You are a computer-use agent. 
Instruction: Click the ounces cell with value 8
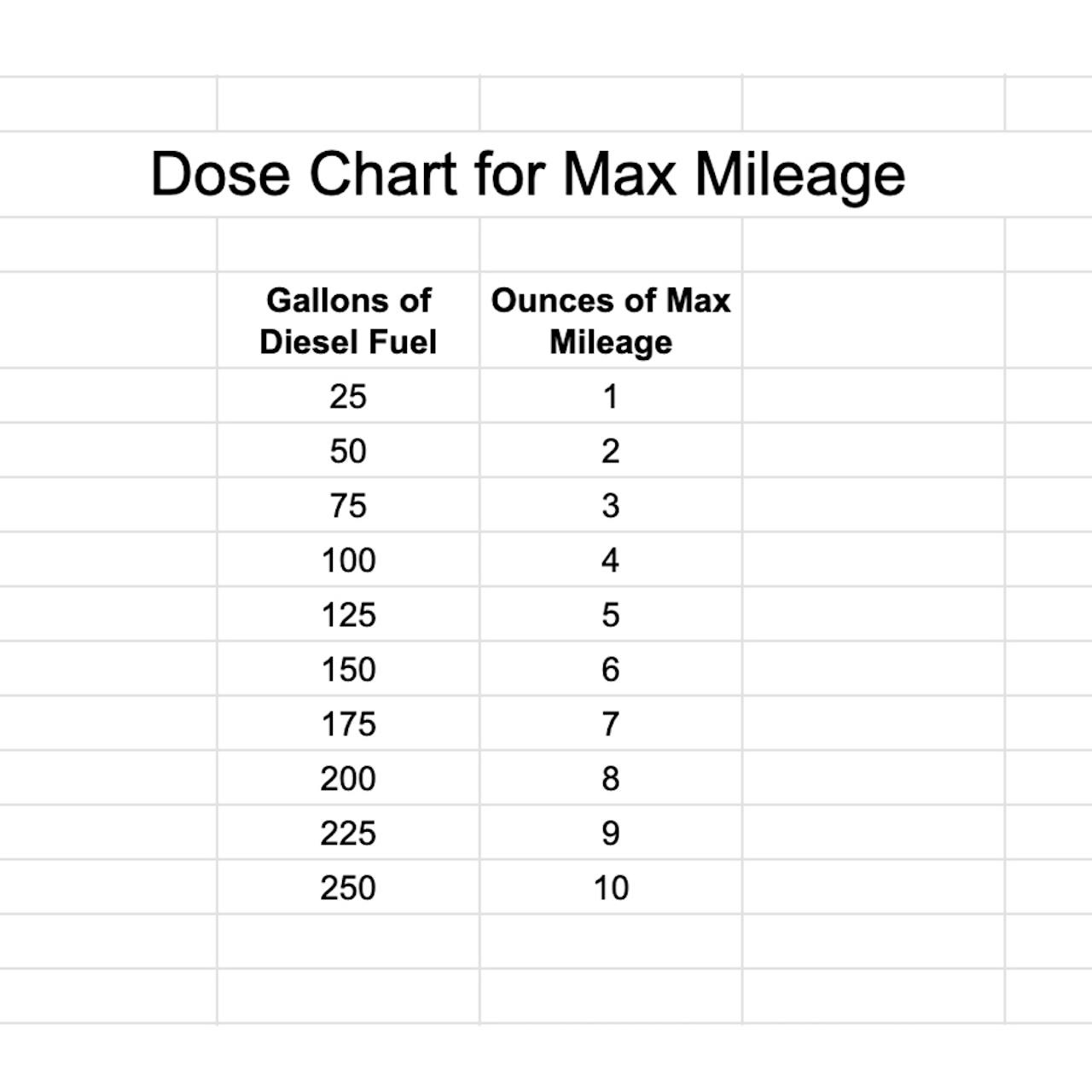coord(611,779)
